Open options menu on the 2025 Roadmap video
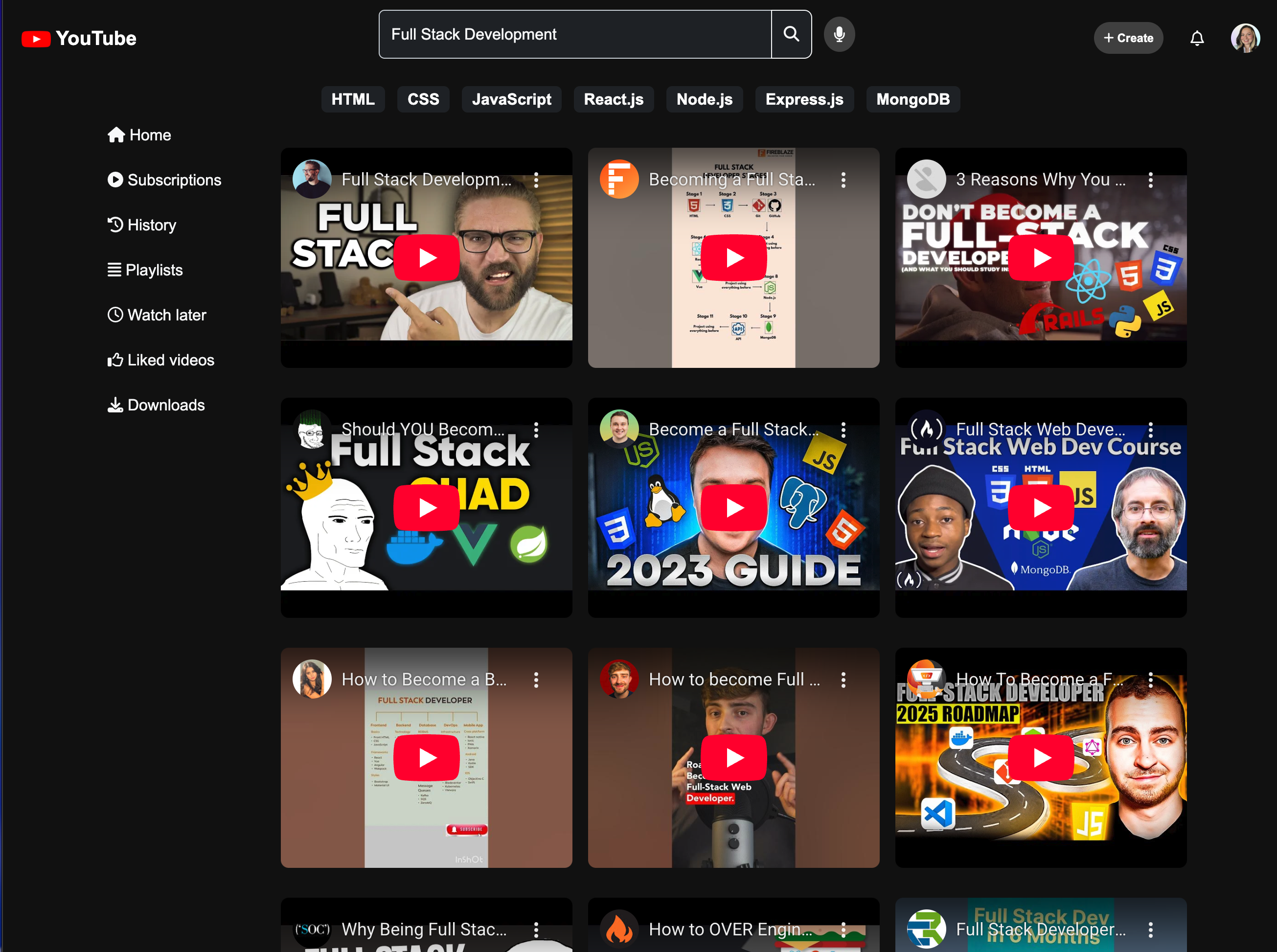 (1151, 680)
